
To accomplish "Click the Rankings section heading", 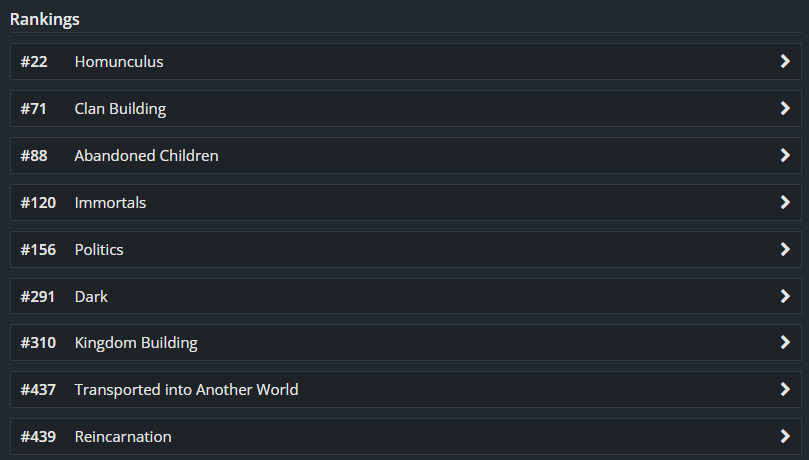I will click(45, 19).
